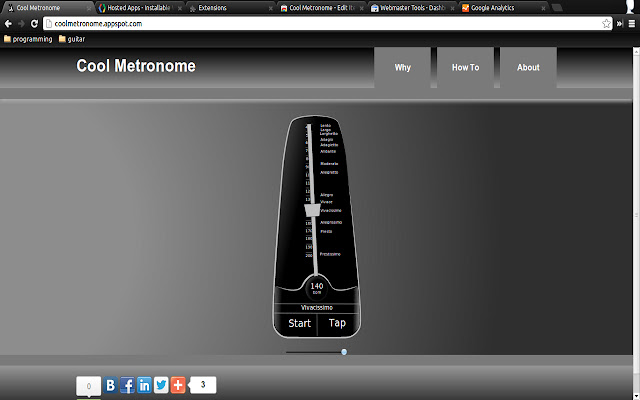
Task: Open the Chrome menu
Action: (x=631, y=24)
